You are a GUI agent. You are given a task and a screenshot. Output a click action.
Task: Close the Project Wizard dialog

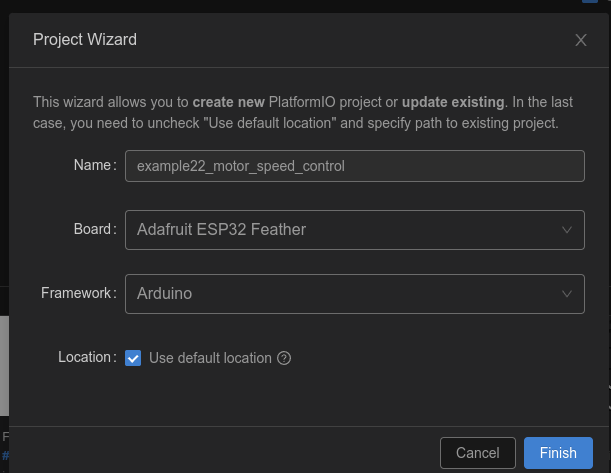581,41
